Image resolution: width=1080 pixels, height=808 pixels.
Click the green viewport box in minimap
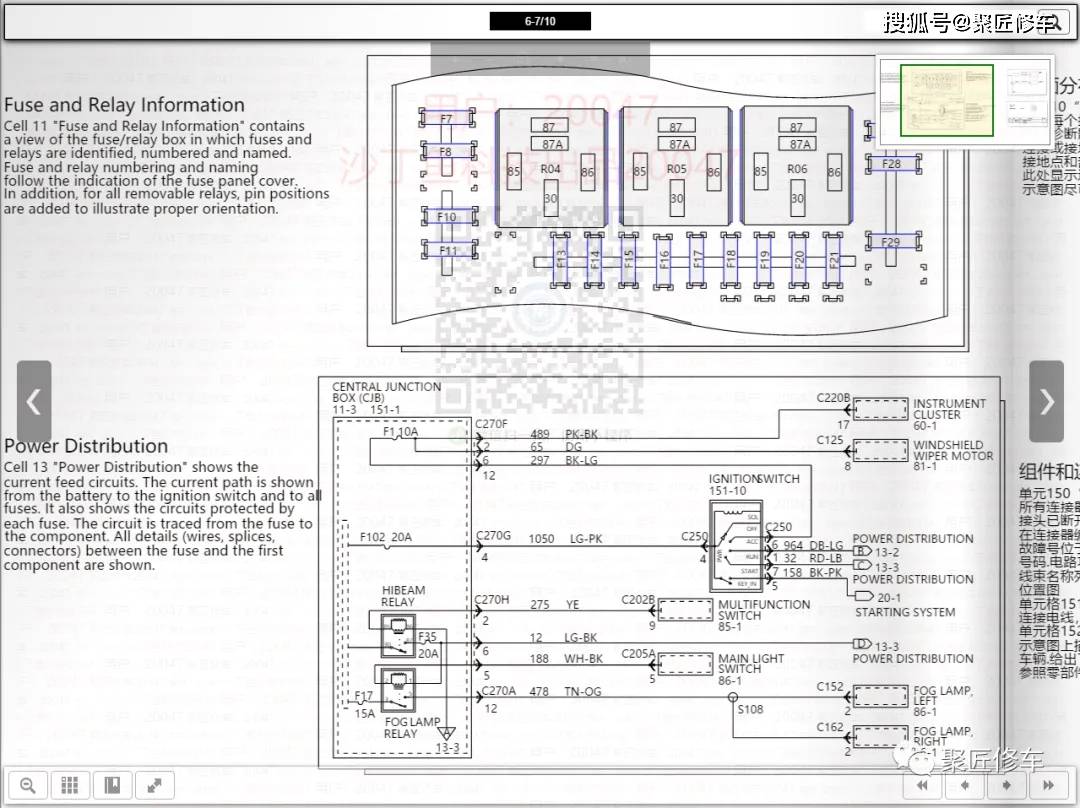click(x=946, y=100)
